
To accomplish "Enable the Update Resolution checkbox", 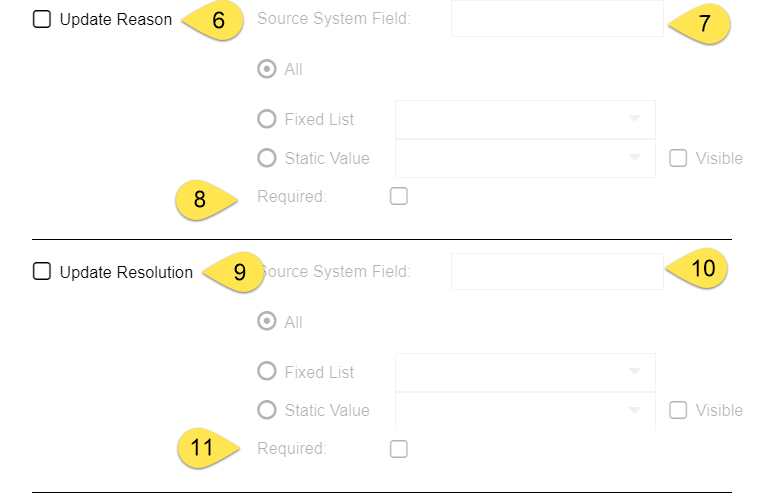I will point(42,272).
